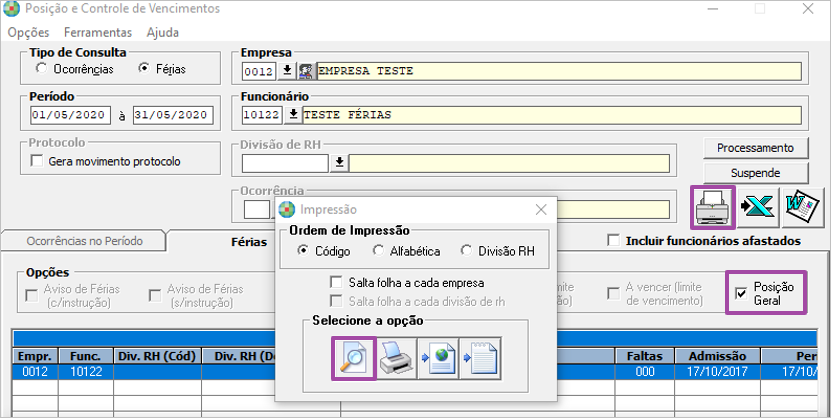The image size is (831, 418).
Task: Choose export to text file option
Action: [480, 358]
